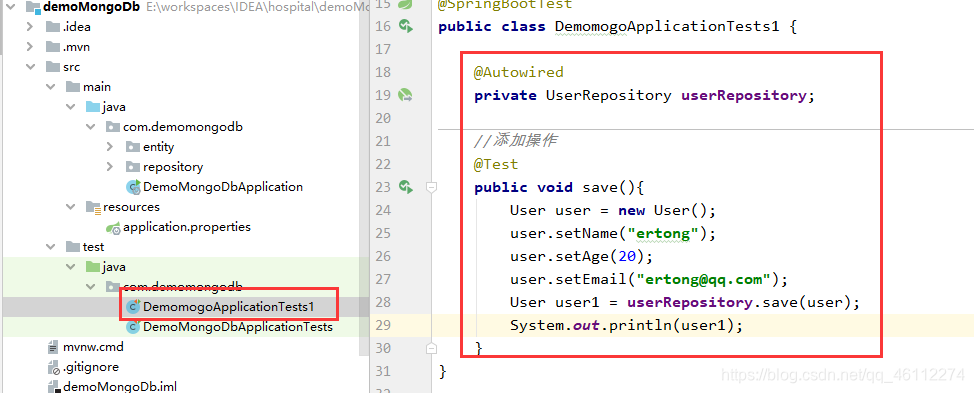974x393 pixels.
Task: Open application.properties file
Action: [x=187, y=227]
